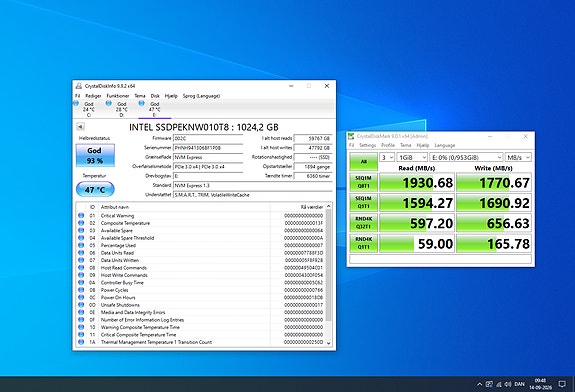Image resolution: width=575 pixels, height=392 pixels.
Task: Click the write result 165.78
Action: point(494,243)
